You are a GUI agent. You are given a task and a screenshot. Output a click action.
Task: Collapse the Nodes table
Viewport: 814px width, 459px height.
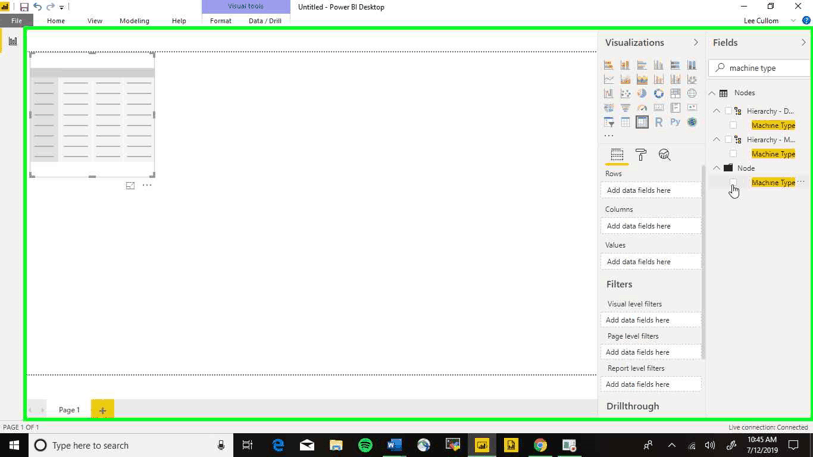(712, 93)
